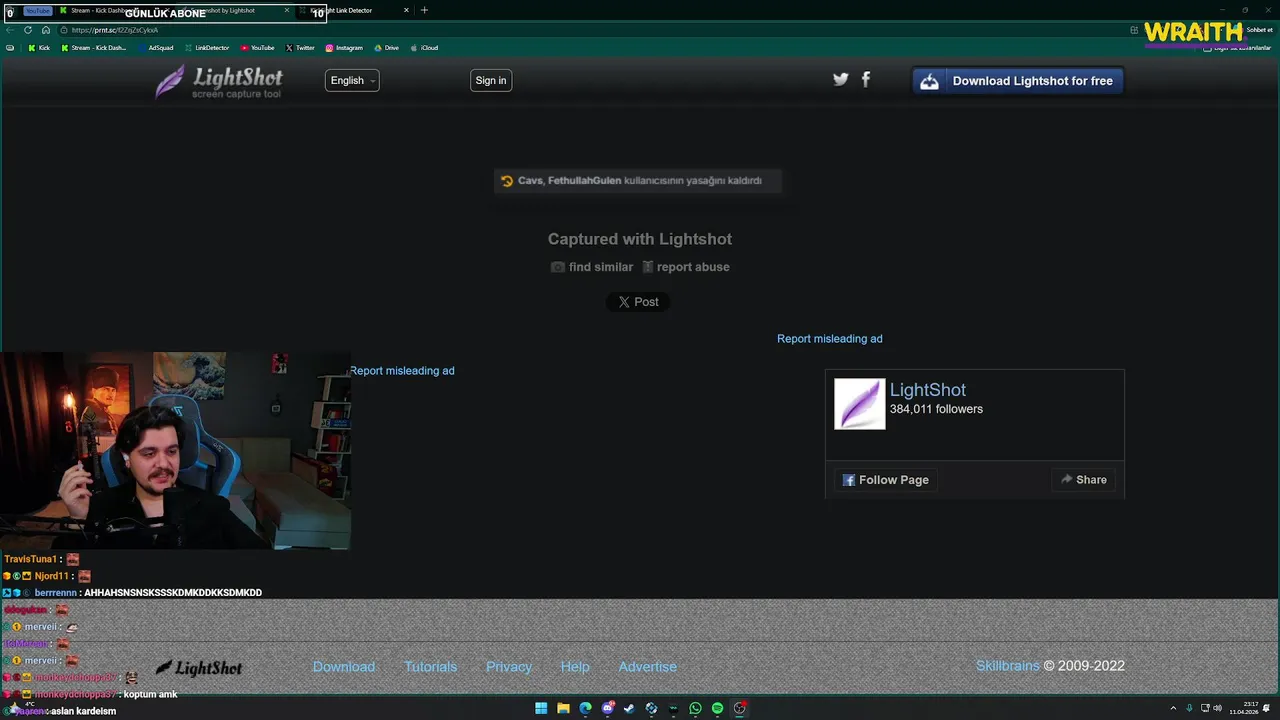The image size is (1280, 720).
Task: Click the camera icon beside find similar
Action: pyautogui.click(x=557, y=267)
